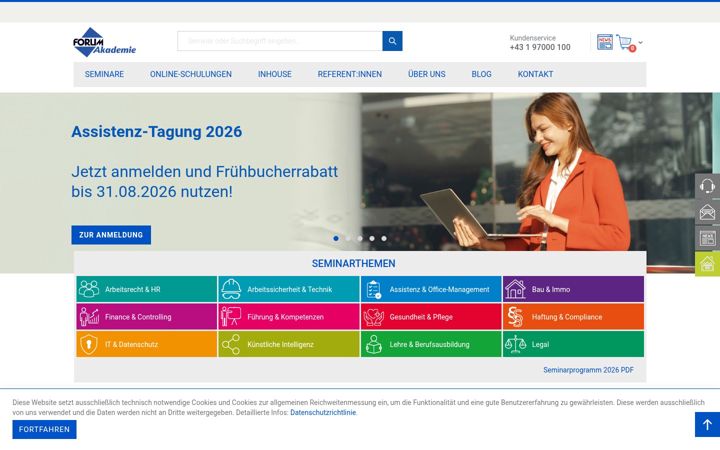Open the ONLINE-SCHULUNGEN menu

coord(191,74)
